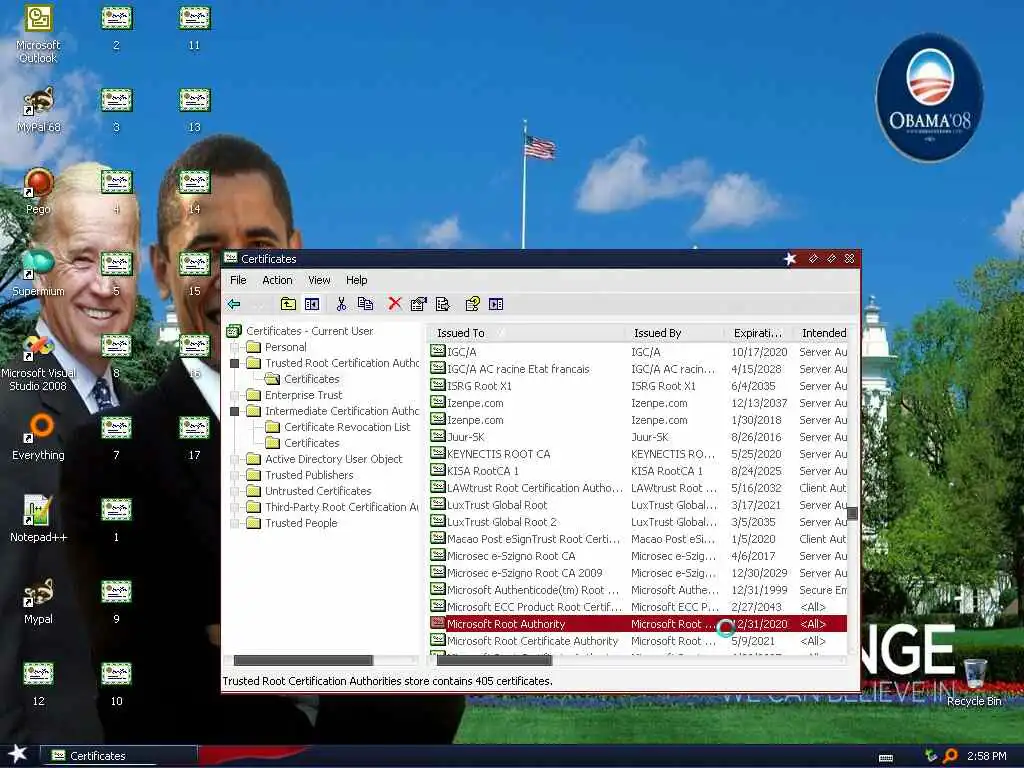Image resolution: width=1024 pixels, height=768 pixels.
Task: Select the Juur-SK certificate row
Action: coord(638,437)
